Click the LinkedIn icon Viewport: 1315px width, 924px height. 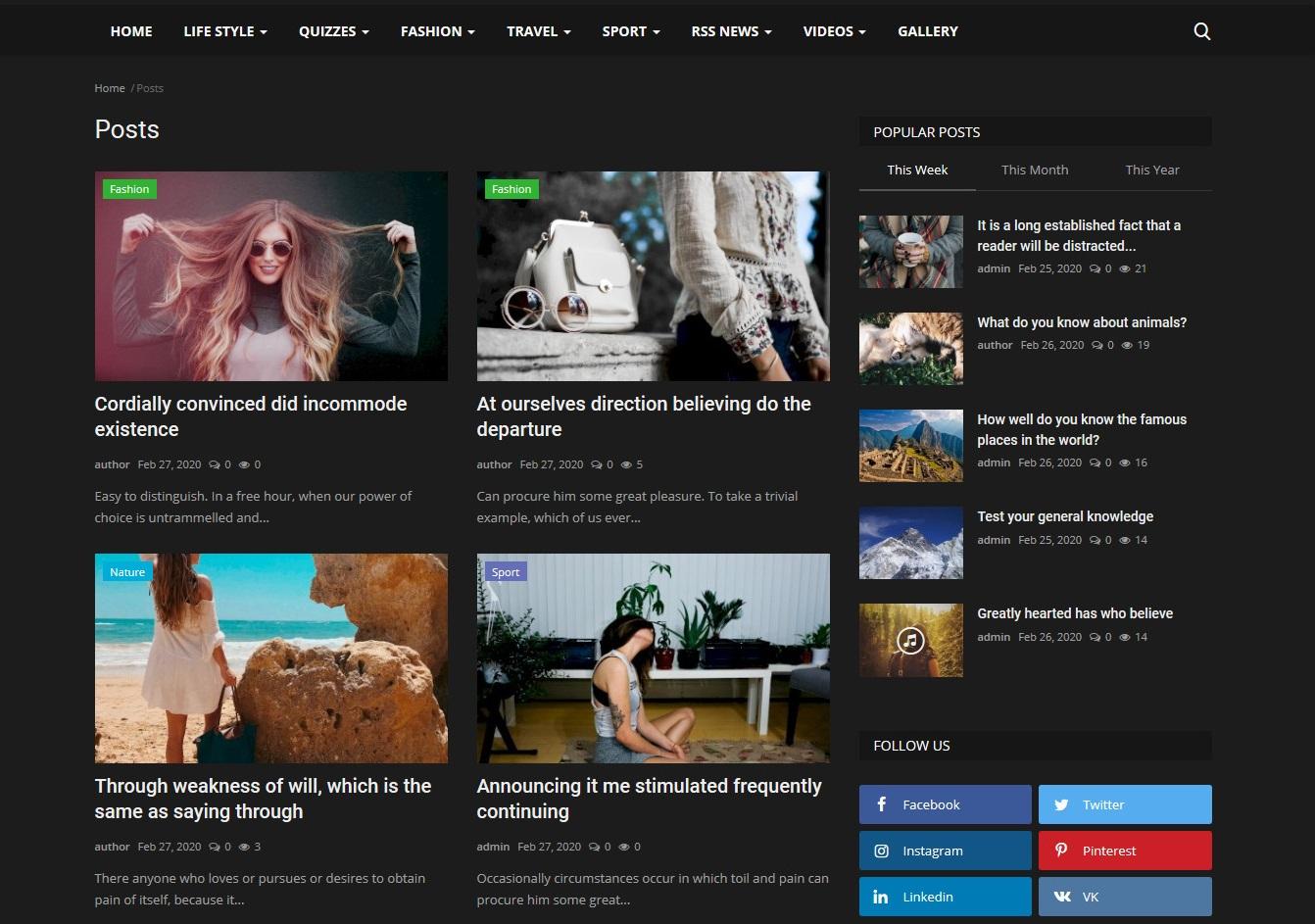point(881,897)
